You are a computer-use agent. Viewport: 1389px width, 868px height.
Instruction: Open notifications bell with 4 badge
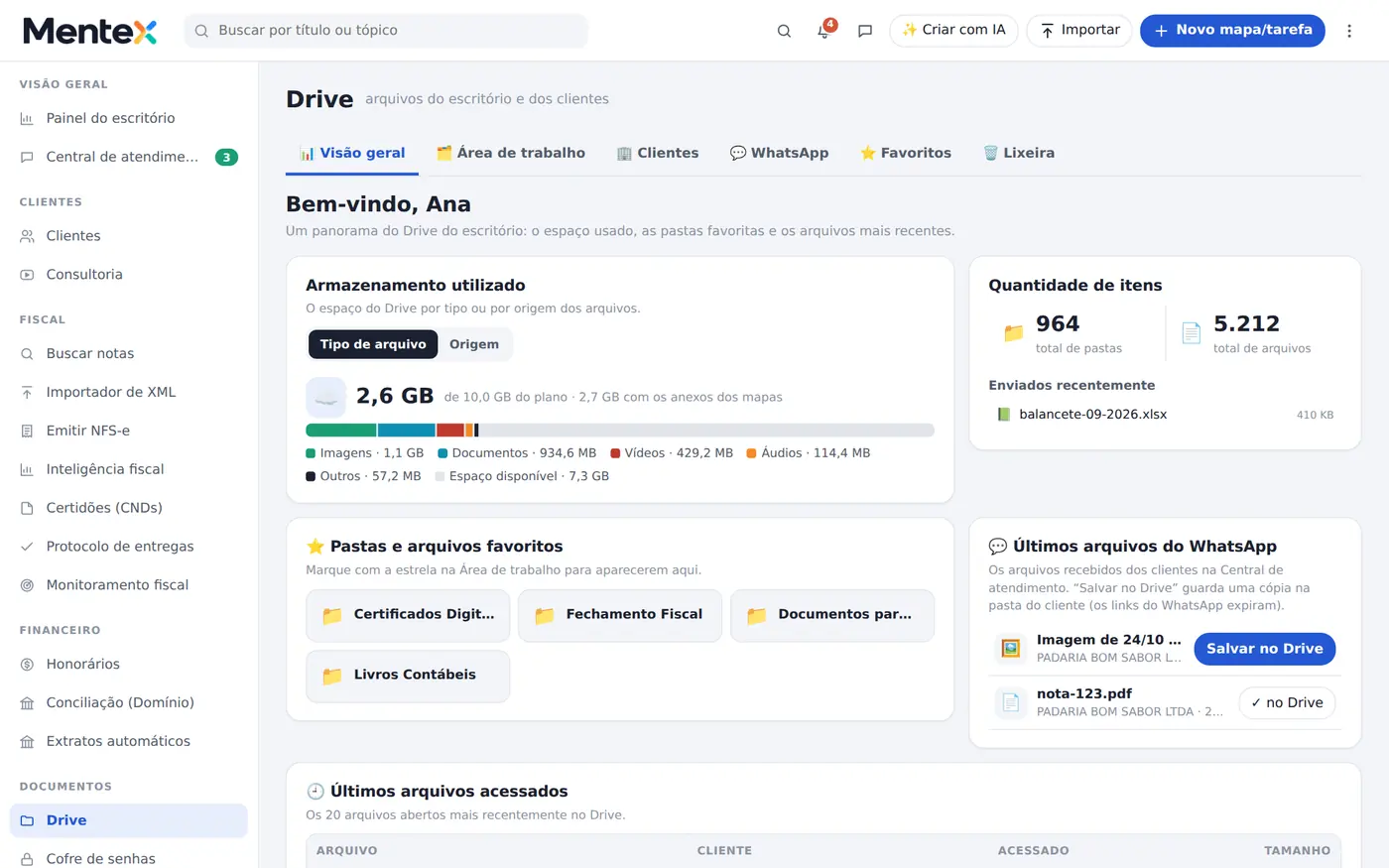pos(824,31)
